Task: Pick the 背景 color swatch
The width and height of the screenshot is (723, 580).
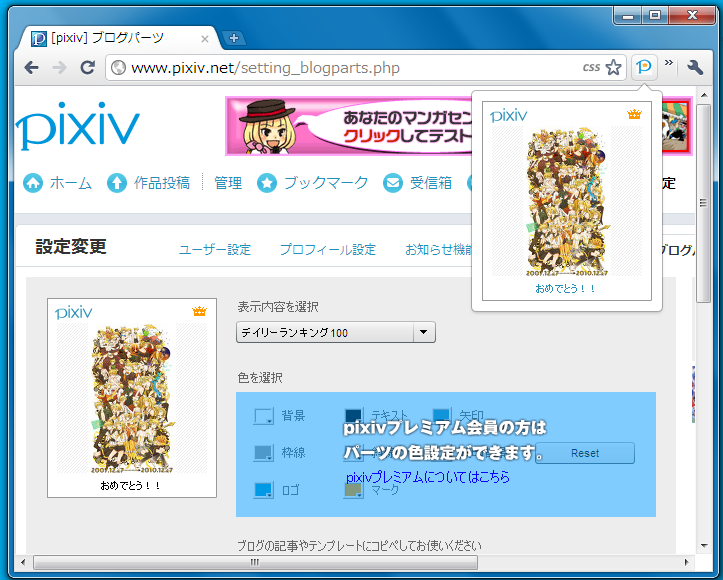Action: (x=263, y=417)
